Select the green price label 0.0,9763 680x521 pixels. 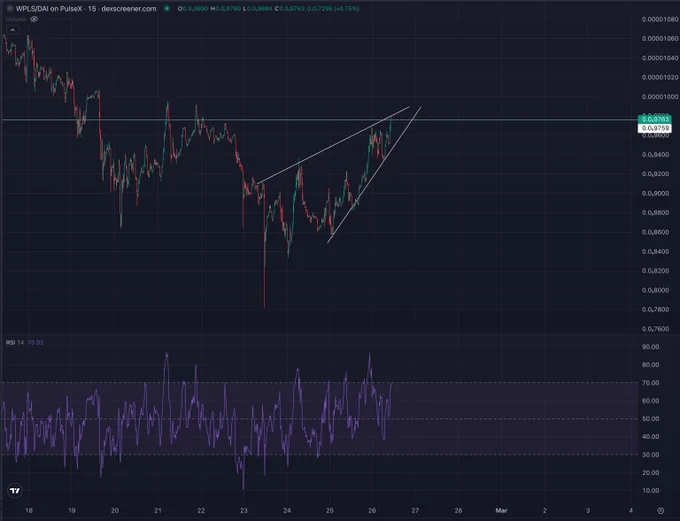[655, 119]
